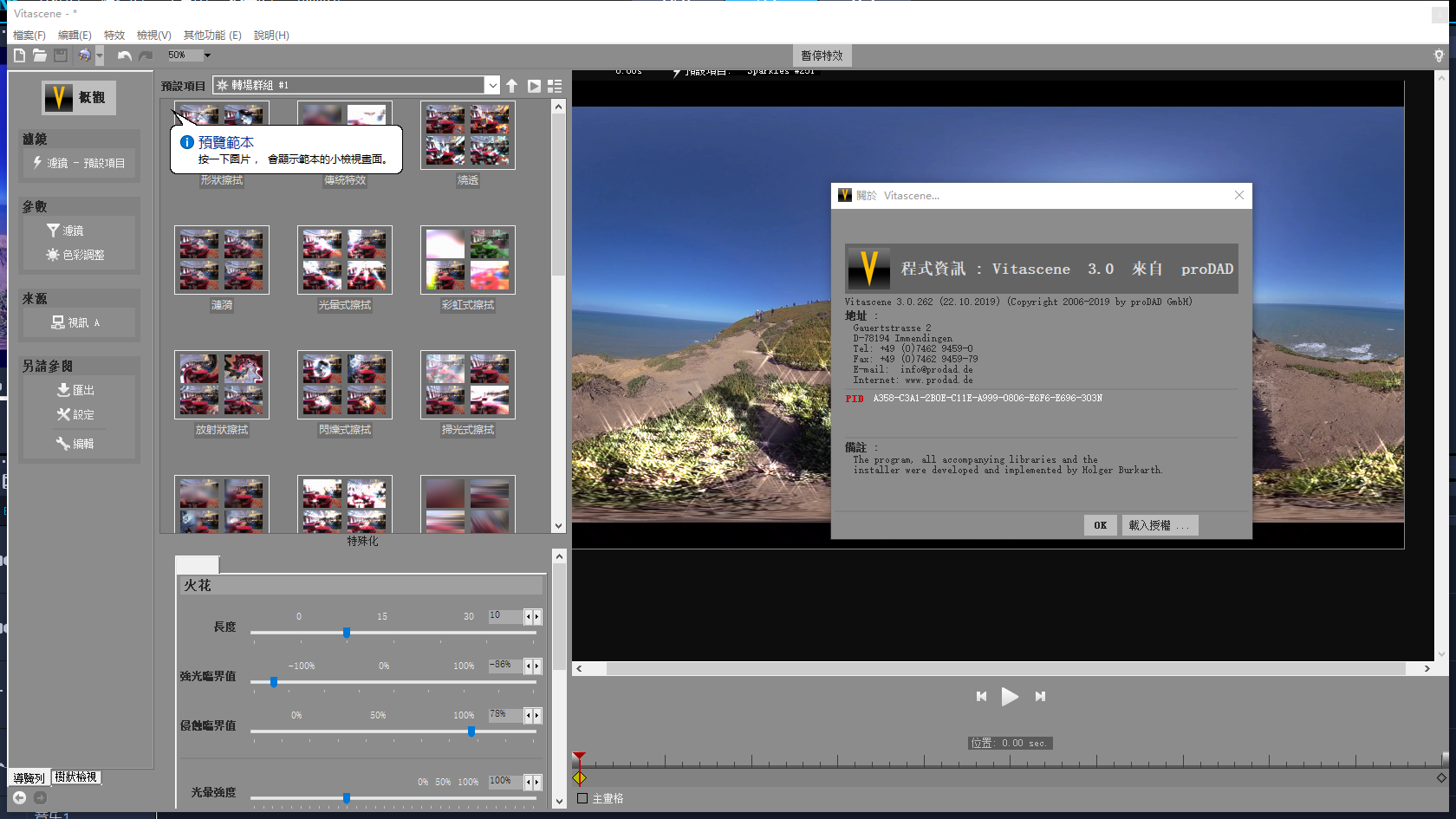Enable the 主畫格 keyframe checkbox

(582, 798)
